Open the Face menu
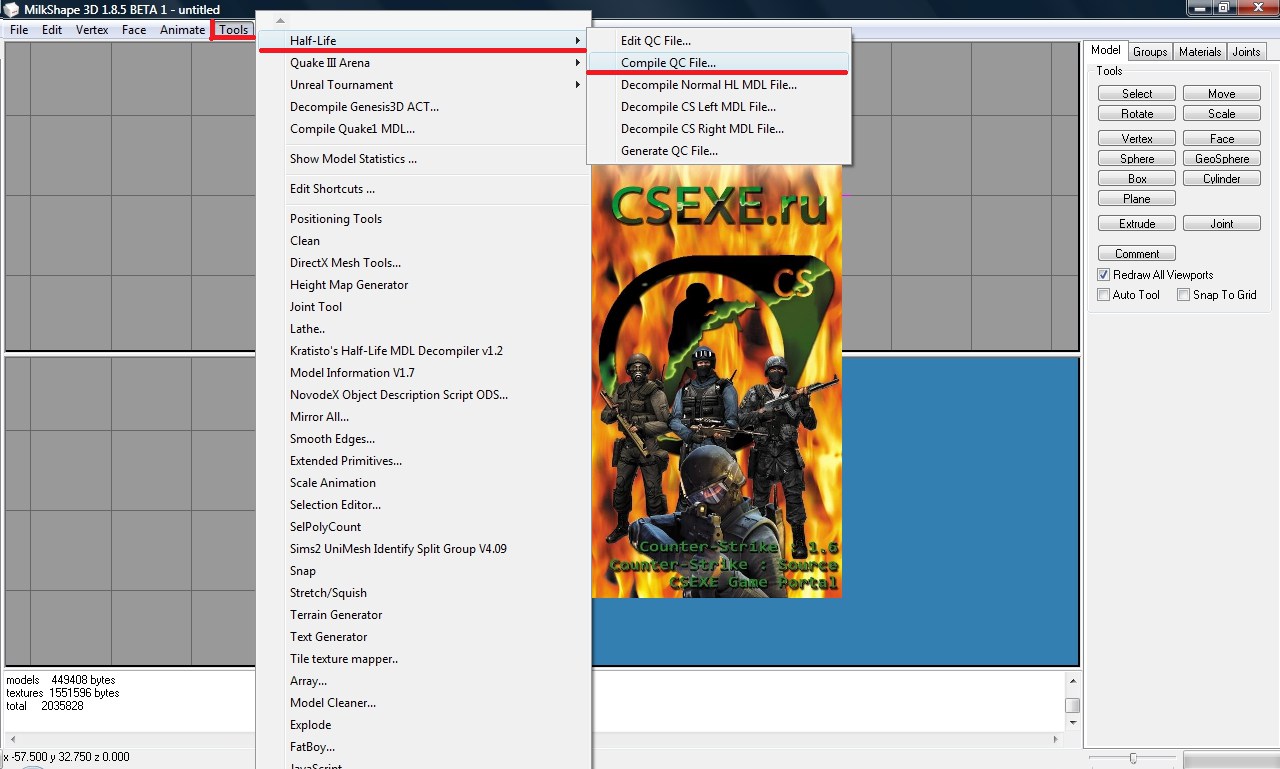 pyautogui.click(x=134, y=30)
